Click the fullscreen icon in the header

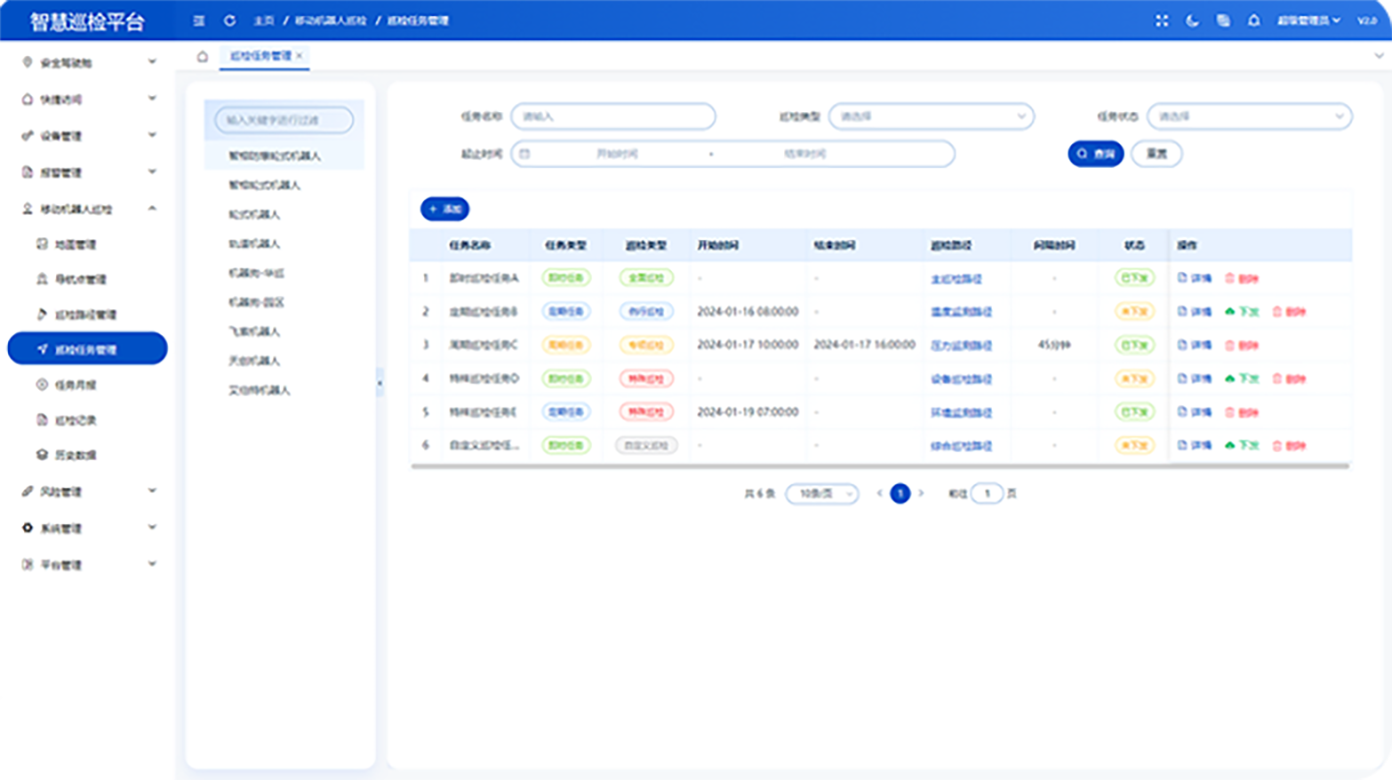coord(1161,21)
